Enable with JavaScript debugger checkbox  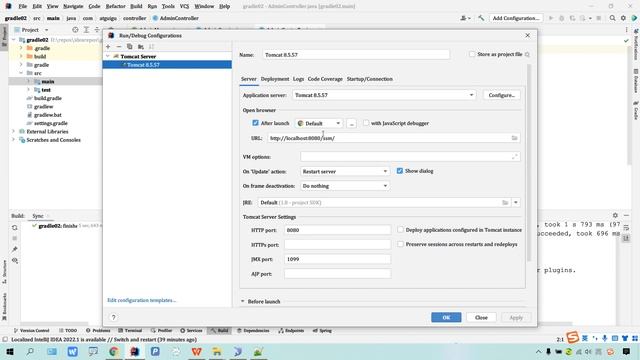[x=366, y=123]
